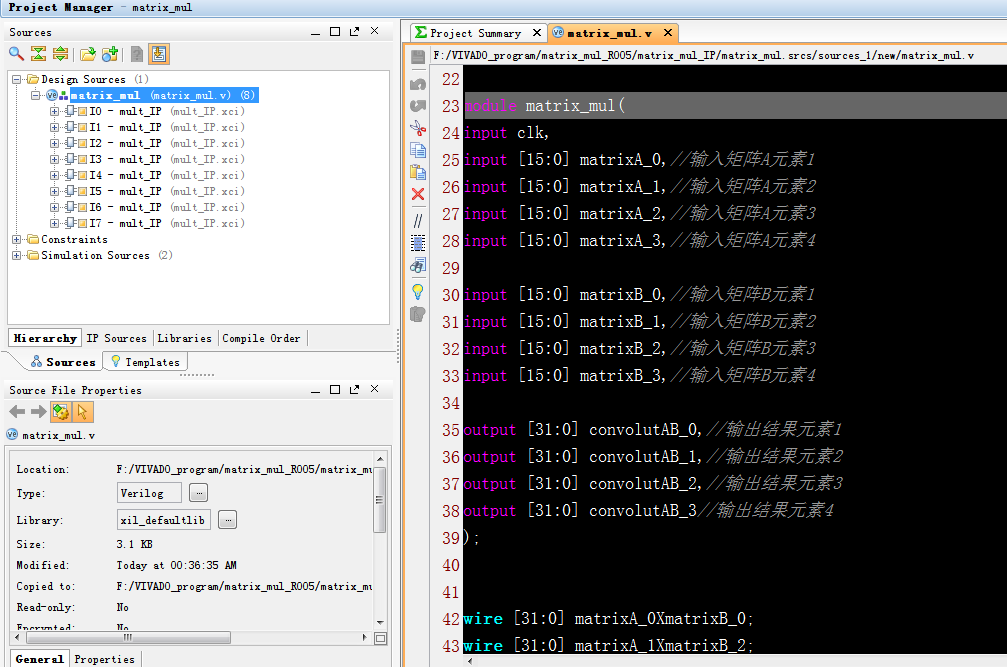Expand the Constraints tree node
Screen dimensions: 1007x667
(x=17, y=240)
